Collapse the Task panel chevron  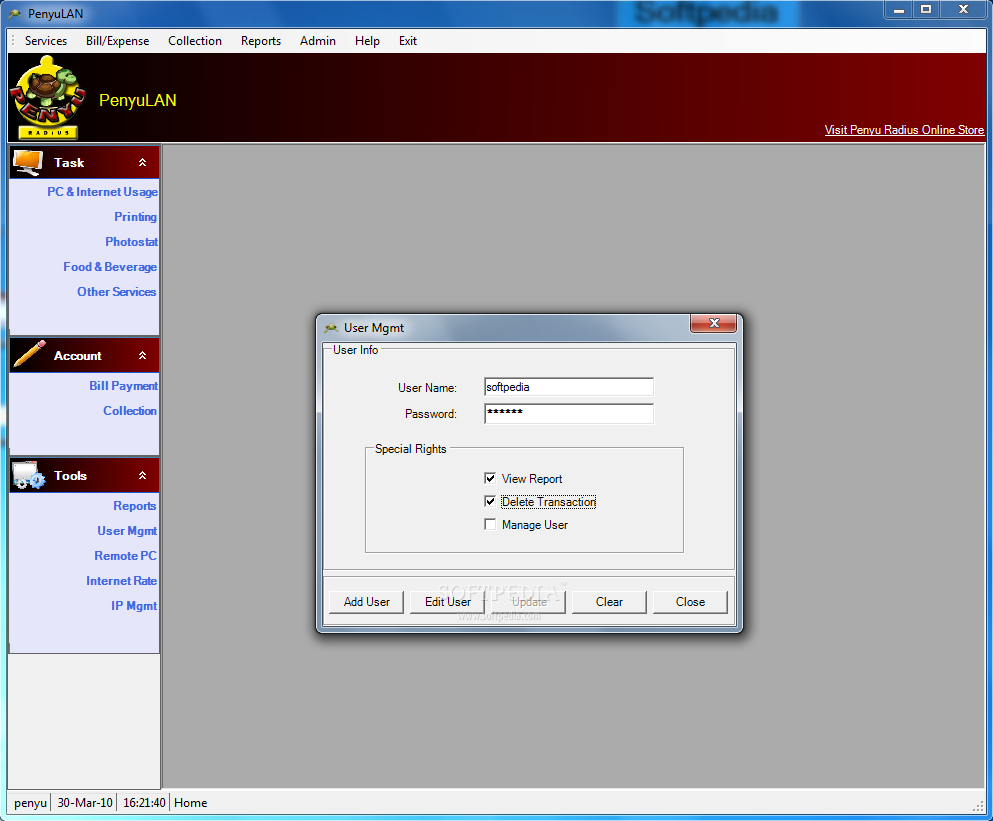coord(142,162)
